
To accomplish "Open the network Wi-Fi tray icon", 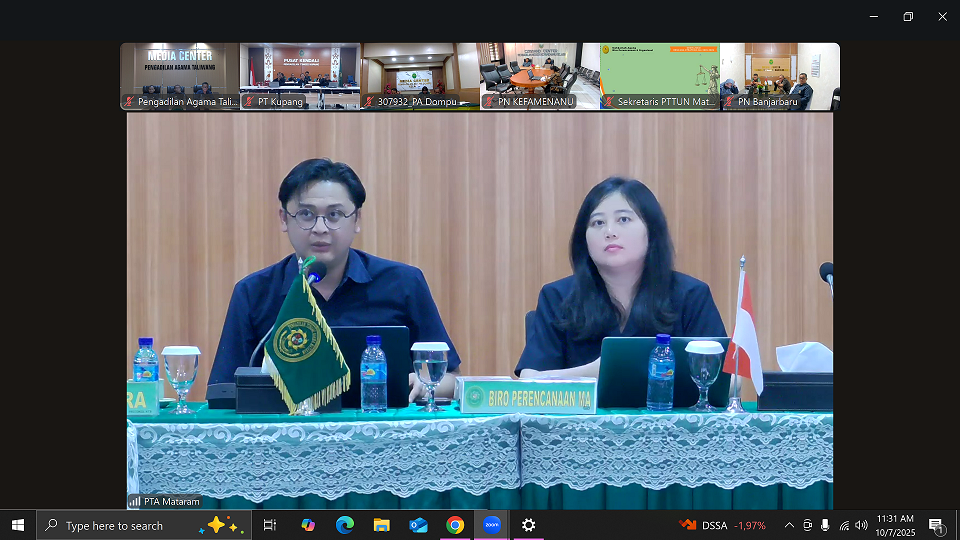I will click(843, 525).
